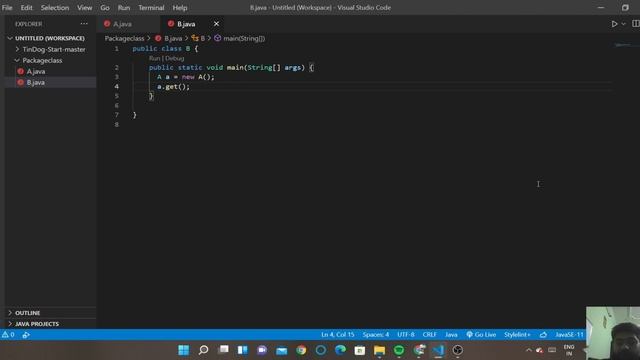The image size is (640, 360).
Task: Expand the JAVA PROJECTS panel
Action: tap(50, 324)
